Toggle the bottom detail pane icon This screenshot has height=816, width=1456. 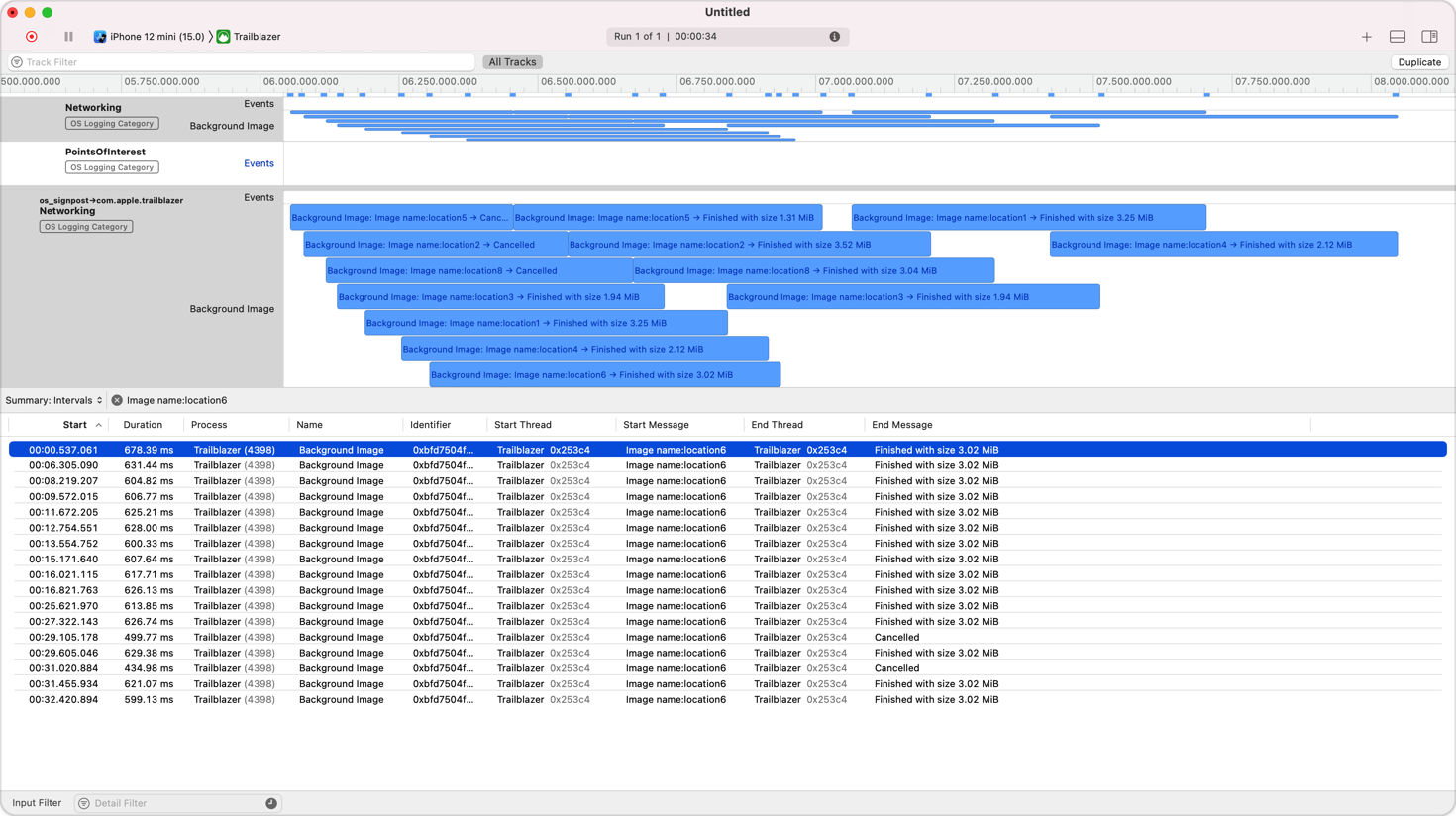click(1398, 36)
